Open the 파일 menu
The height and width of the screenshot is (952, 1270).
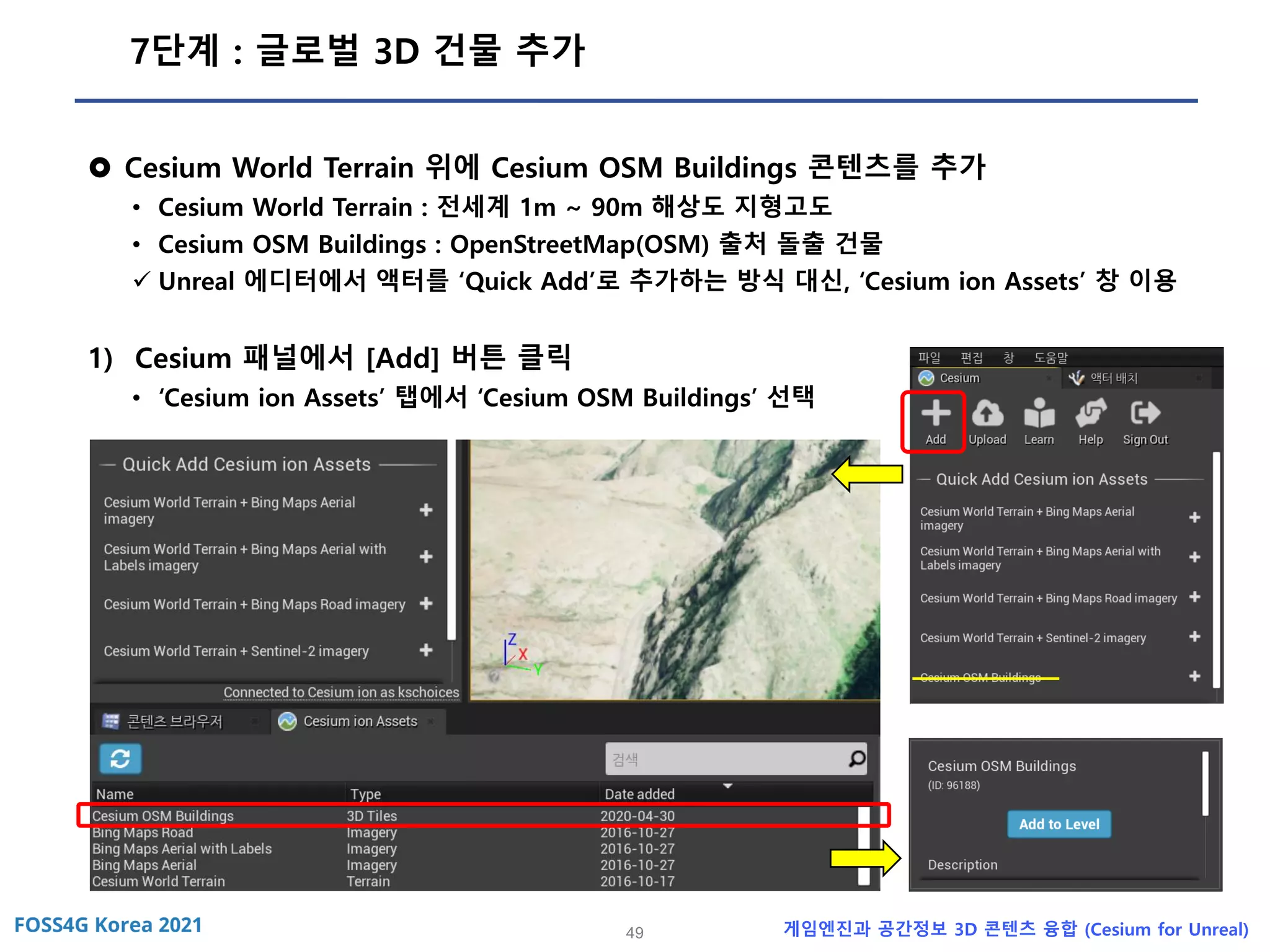point(929,358)
